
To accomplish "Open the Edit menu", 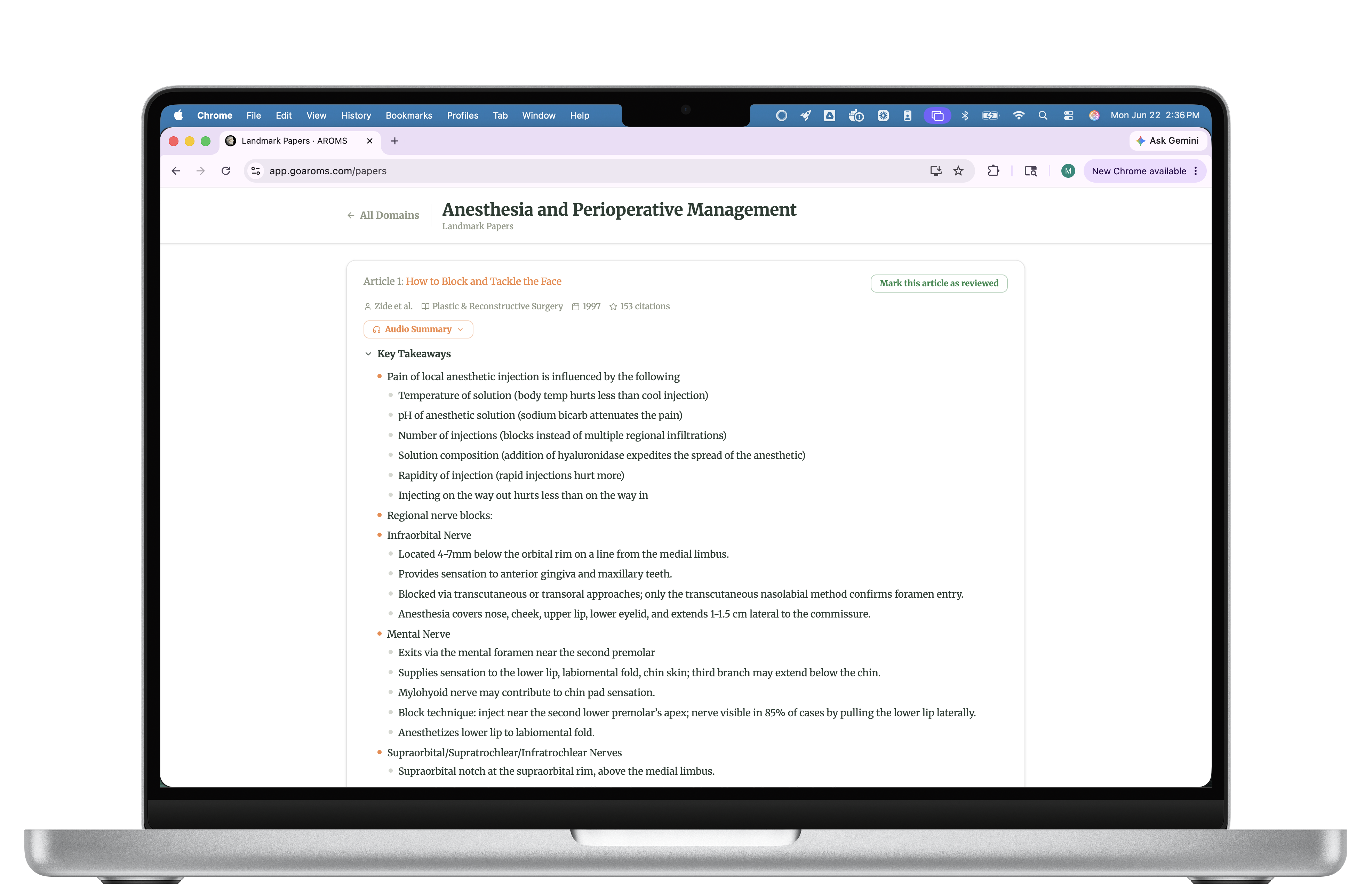I will [284, 115].
